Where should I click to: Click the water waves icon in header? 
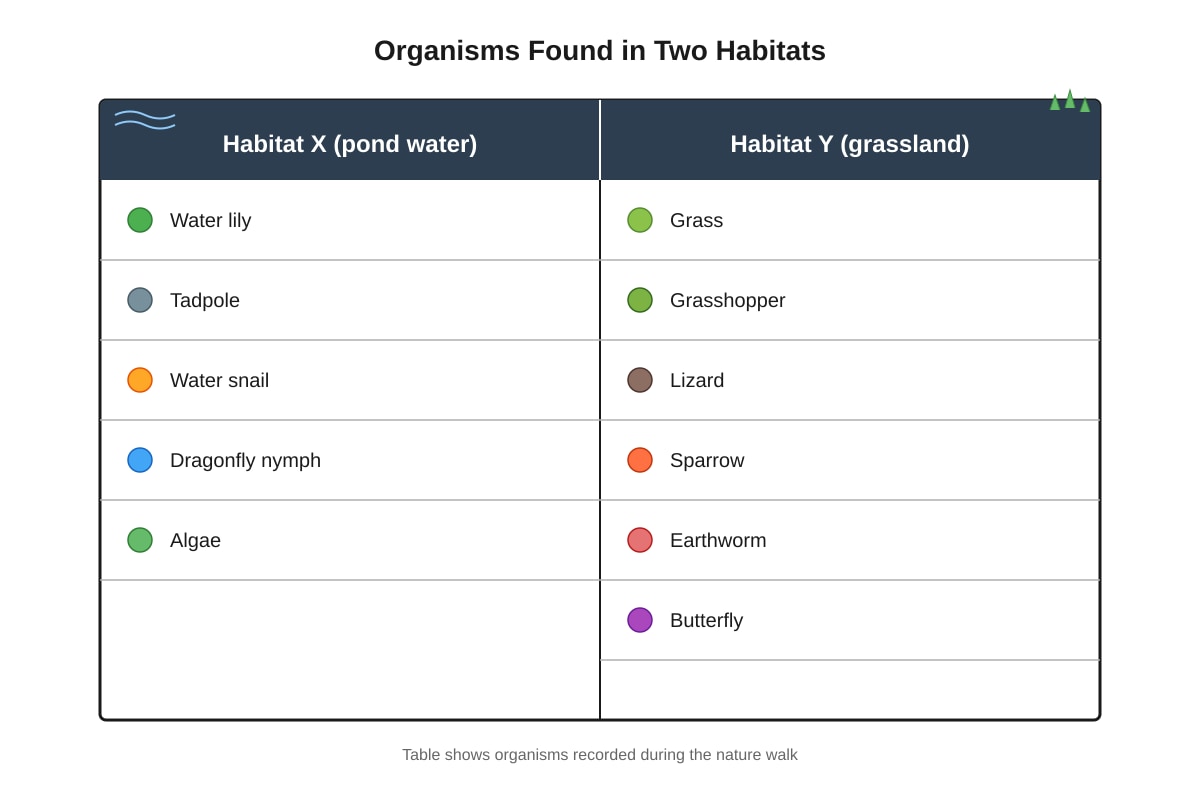tap(145, 120)
